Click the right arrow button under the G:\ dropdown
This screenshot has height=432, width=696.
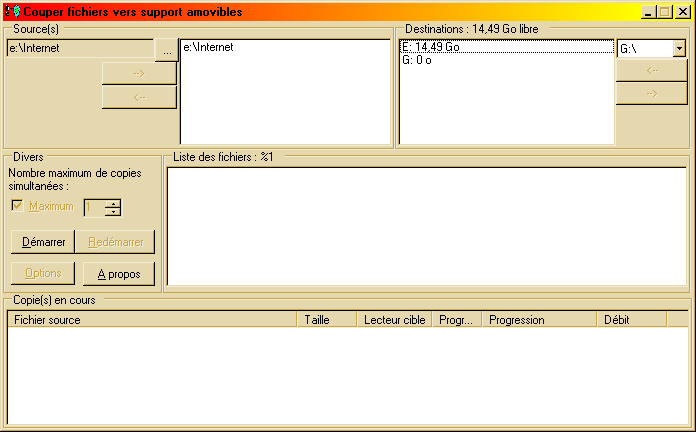(651, 93)
